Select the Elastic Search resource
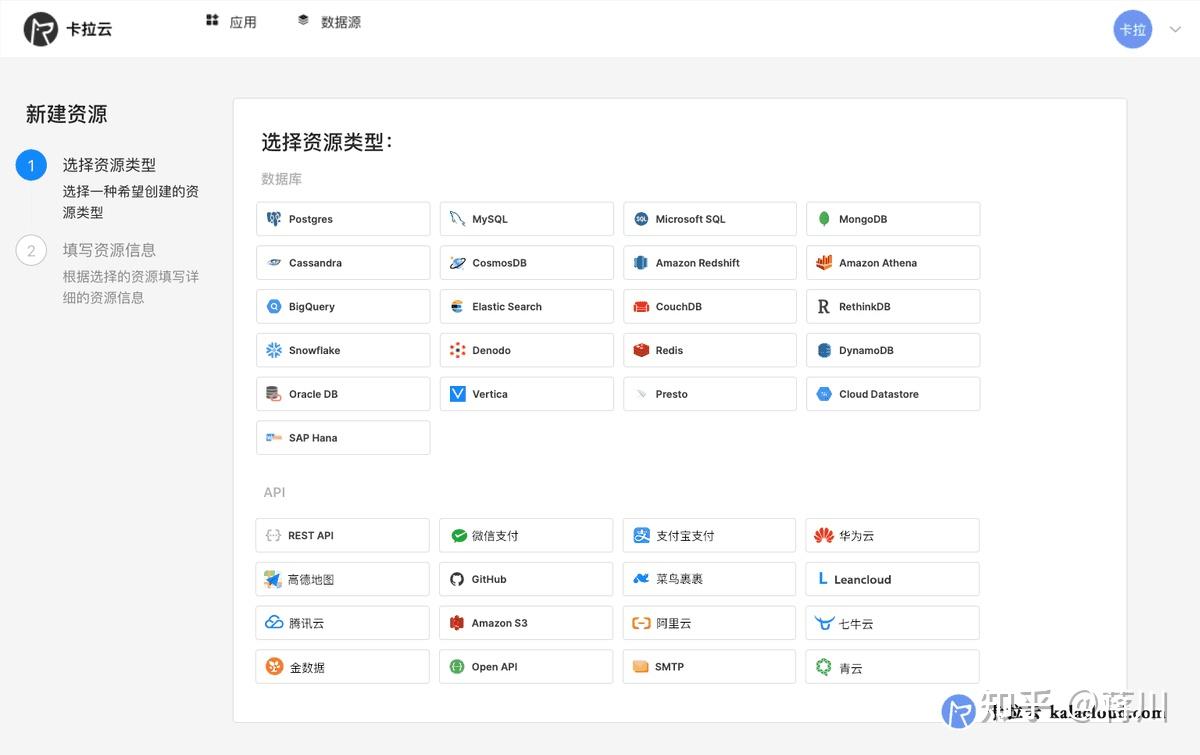This screenshot has width=1200, height=755. (526, 306)
